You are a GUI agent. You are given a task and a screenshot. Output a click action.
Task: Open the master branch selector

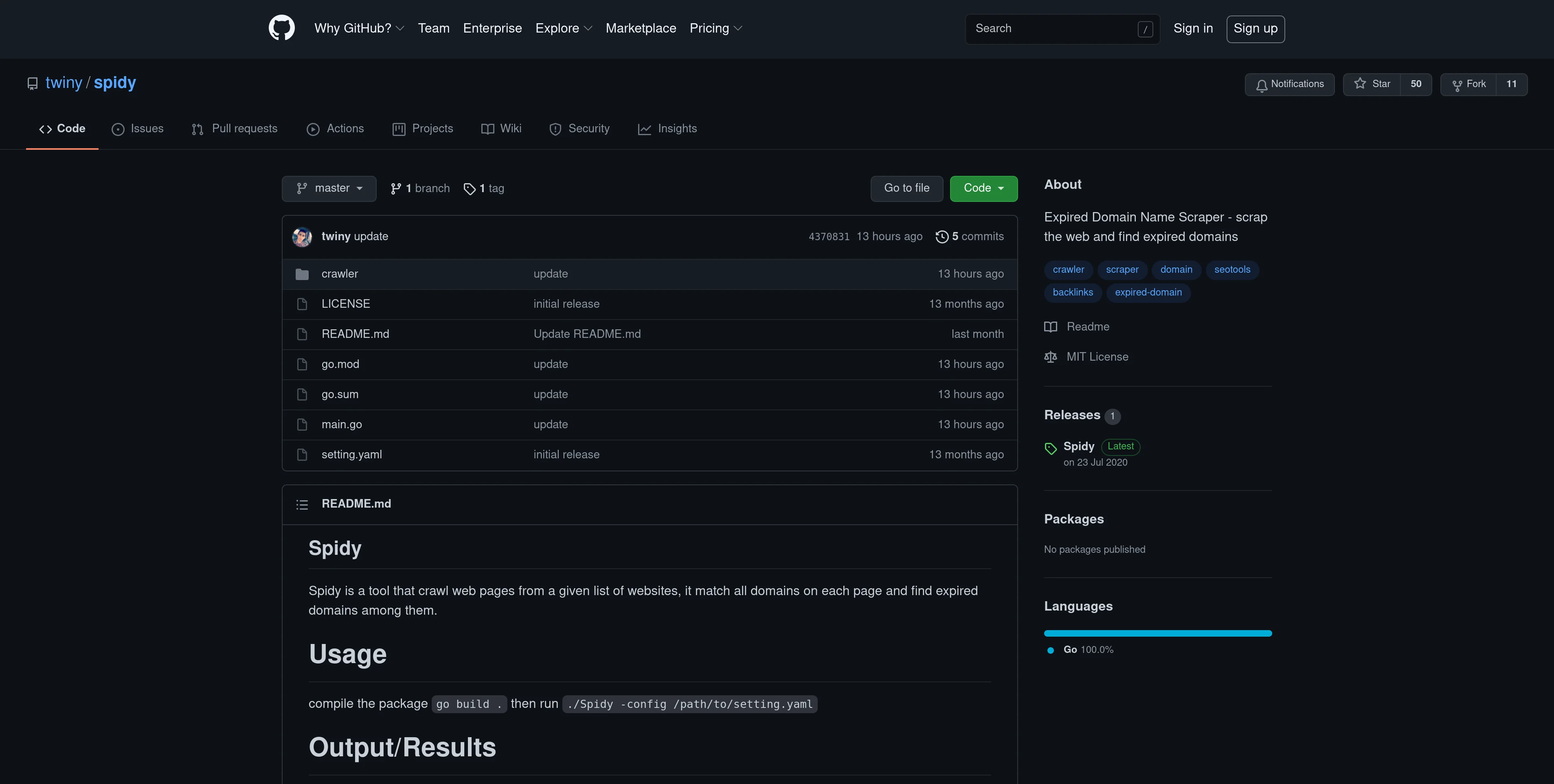click(x=329, y=188)
